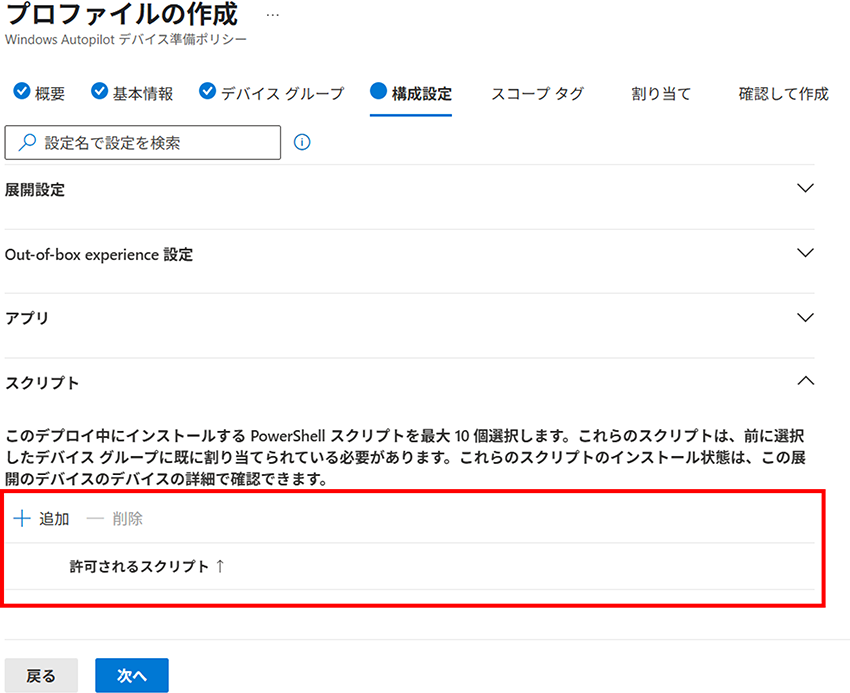850x693 pixels.
Task: Switch to the スコープ タグ tab
Action: (537, 94)
